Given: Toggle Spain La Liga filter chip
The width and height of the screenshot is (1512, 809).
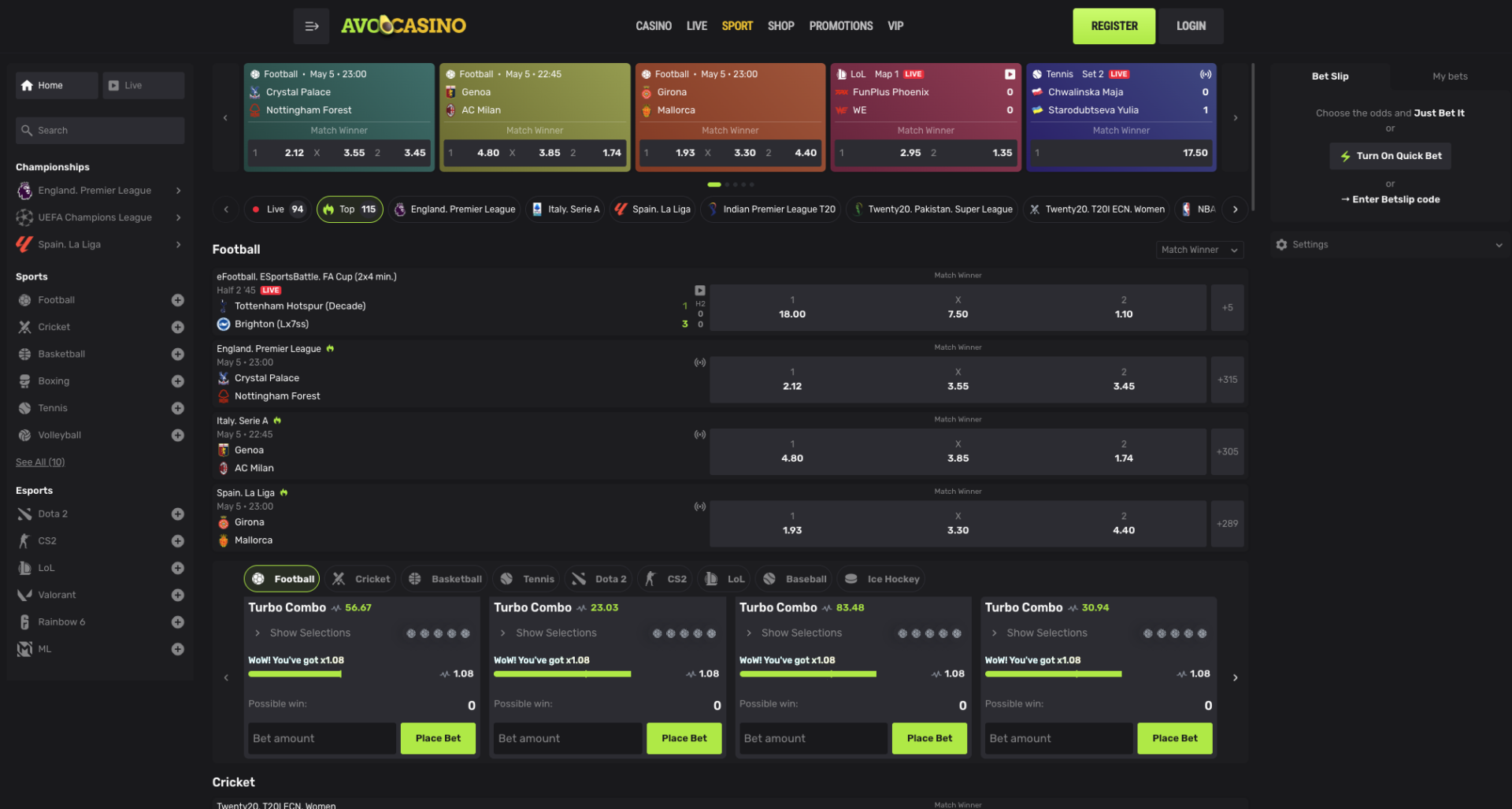Looking at the screenshot, I should click(x=652, y=210).
